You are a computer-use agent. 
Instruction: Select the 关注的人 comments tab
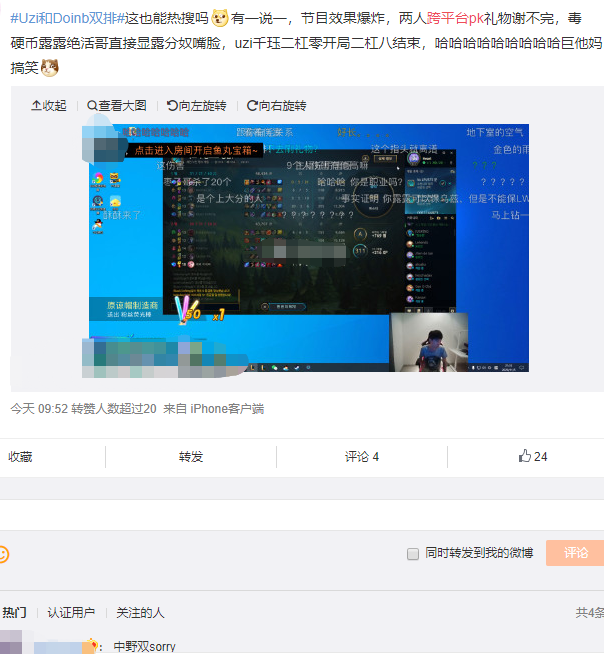tap(140, 613)
